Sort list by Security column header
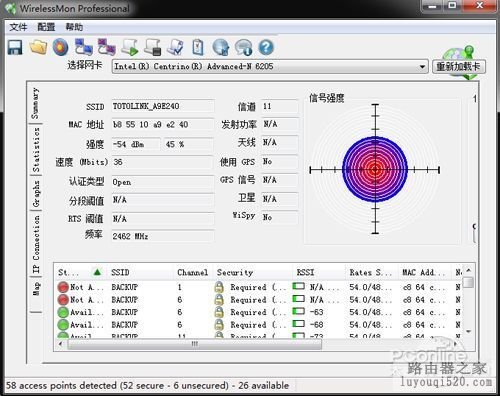The height and width of the screenshot is (396, 500). [x=253, y=272]
